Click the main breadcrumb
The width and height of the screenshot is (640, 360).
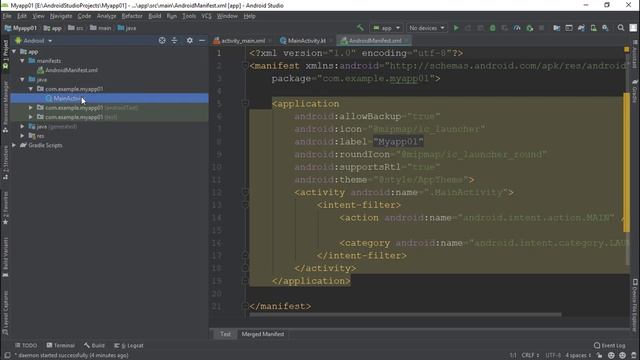coord(100,28)
